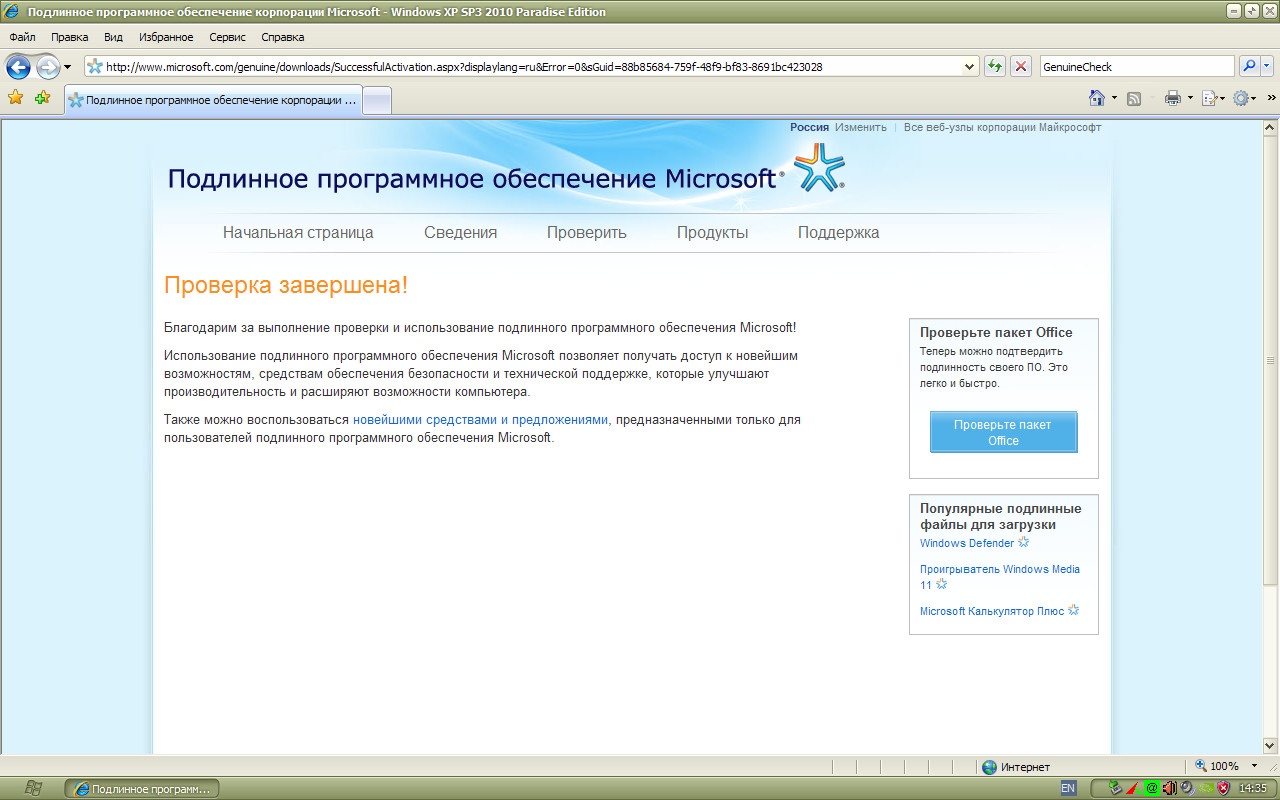This screenshot has width=1280, height=800.
Task: Click the Проверьте пакет Office button
Action: 1004,432
